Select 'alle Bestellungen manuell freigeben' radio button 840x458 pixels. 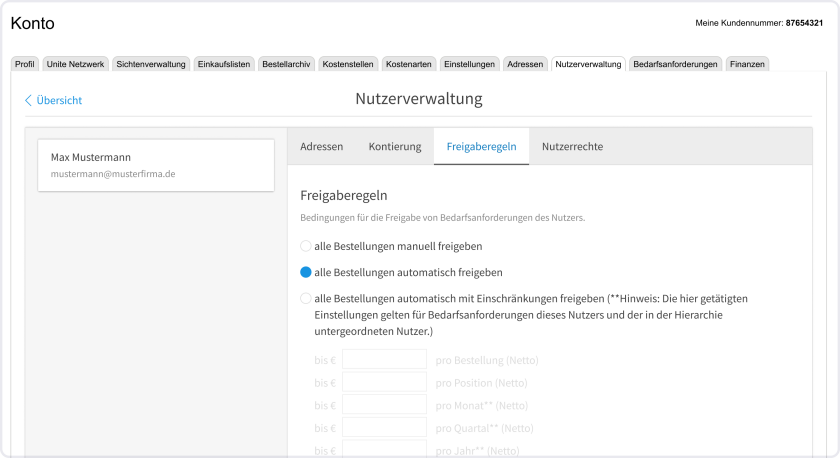(x=306, y=245)
